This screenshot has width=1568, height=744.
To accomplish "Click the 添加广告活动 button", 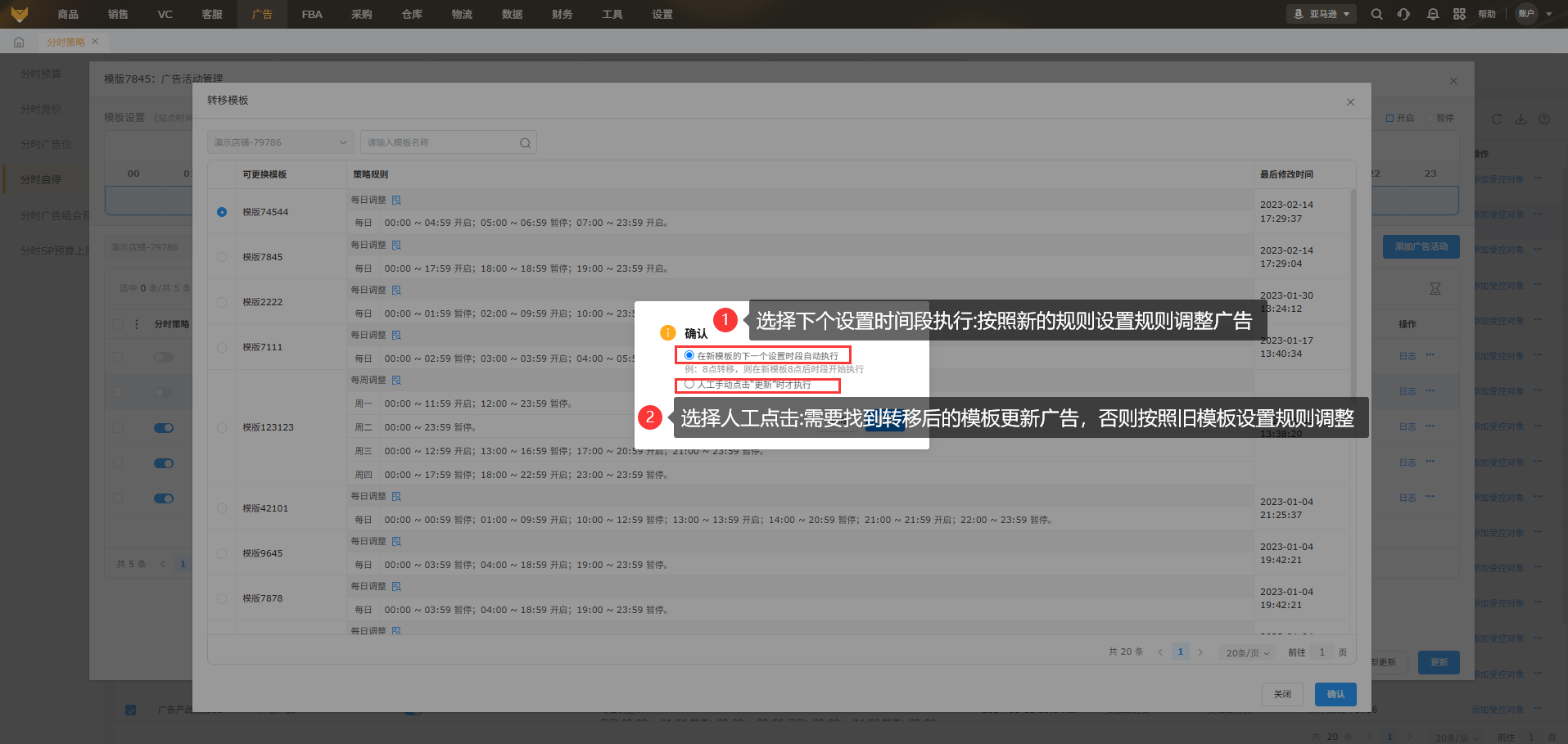I will tap(1421, 246).
